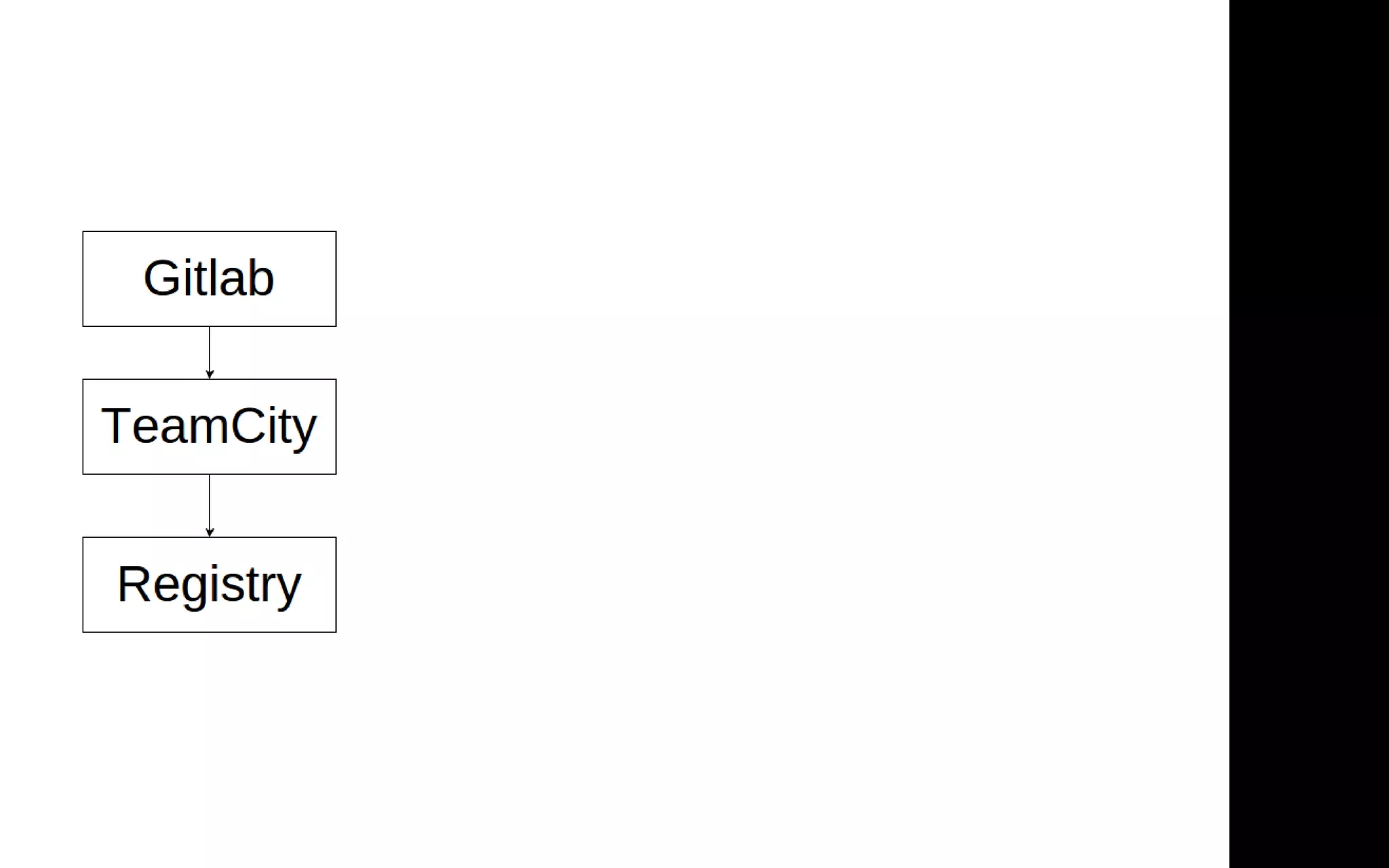Click the TeamCity box
This screenshot has width=1389, height=868.
tap(210, 427)
